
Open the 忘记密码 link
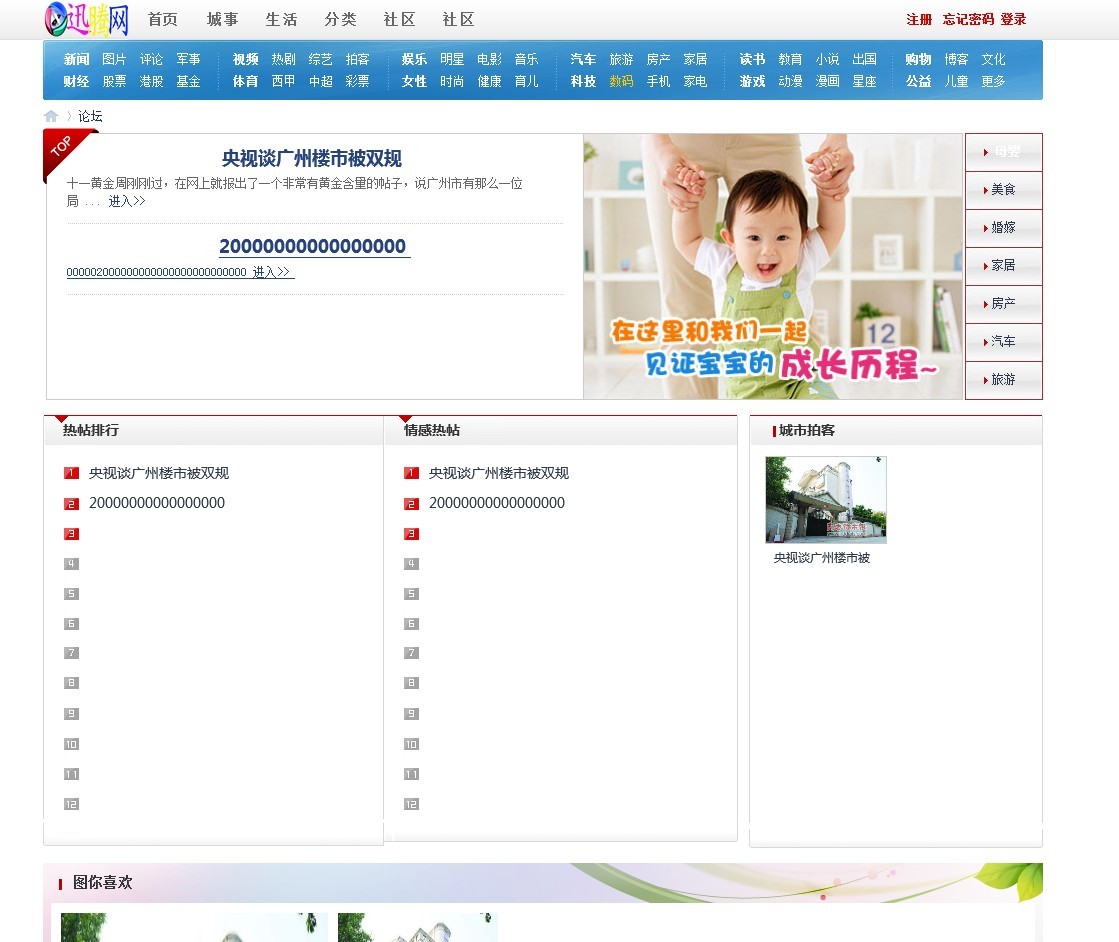click(x=968, y=20)
